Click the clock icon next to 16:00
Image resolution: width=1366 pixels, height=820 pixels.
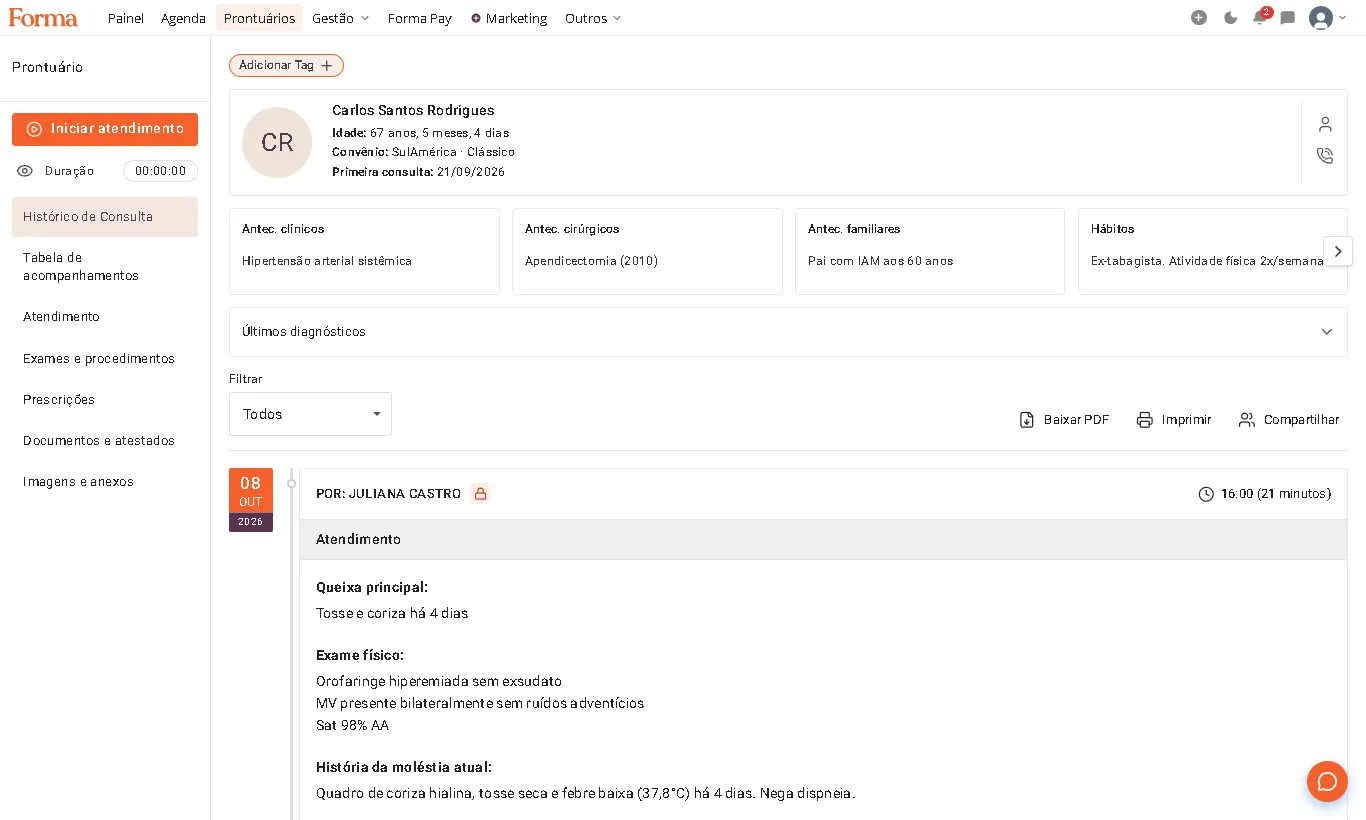click(x=1206, y=494)
